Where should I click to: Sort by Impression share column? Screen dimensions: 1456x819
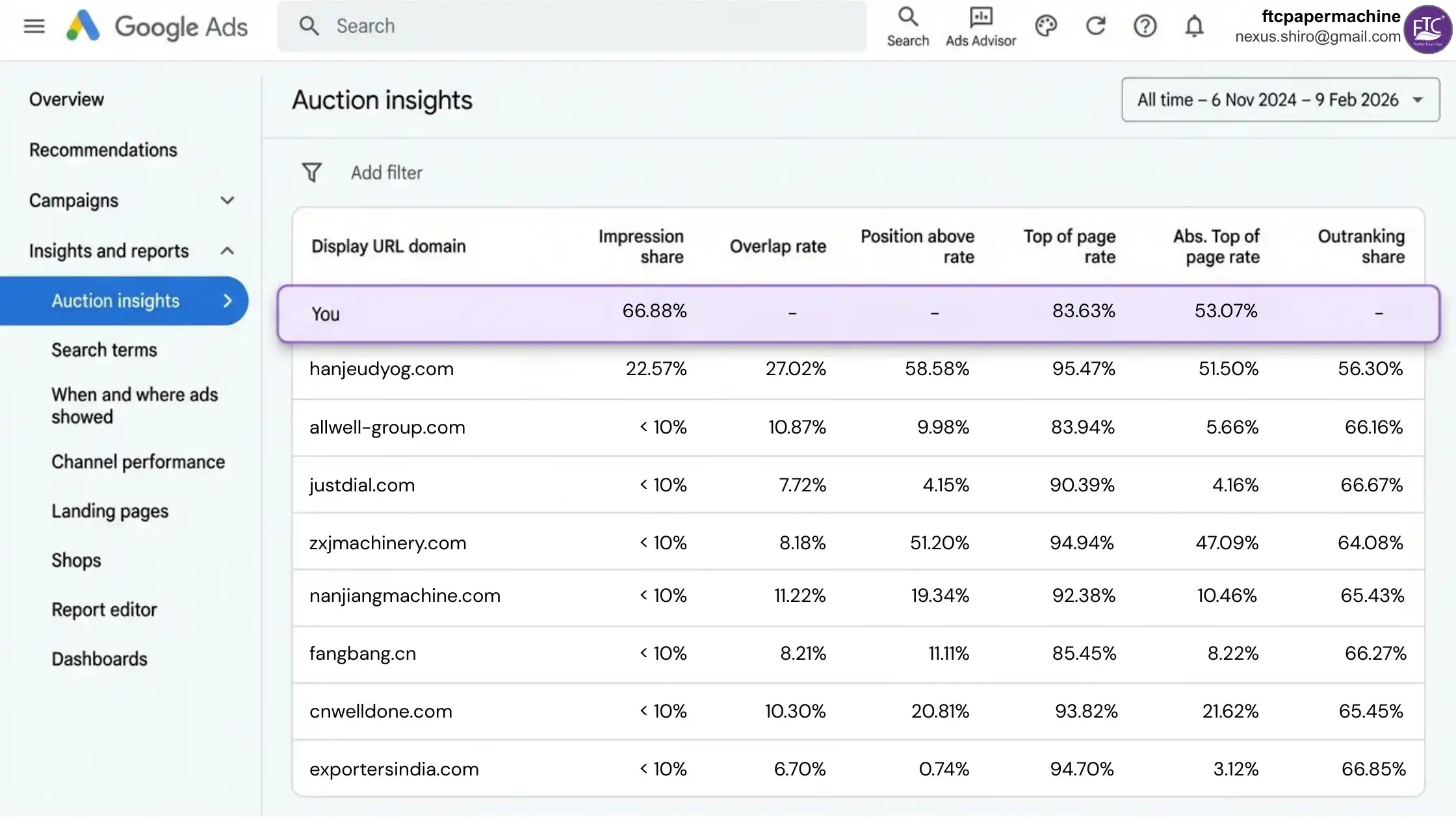coord(640,246)
